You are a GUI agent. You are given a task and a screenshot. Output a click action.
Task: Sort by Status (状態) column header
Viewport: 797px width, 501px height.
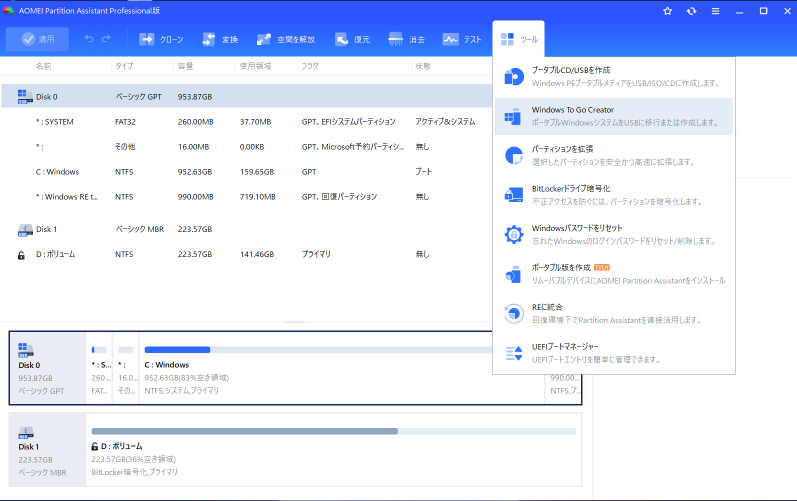(423, 66)
